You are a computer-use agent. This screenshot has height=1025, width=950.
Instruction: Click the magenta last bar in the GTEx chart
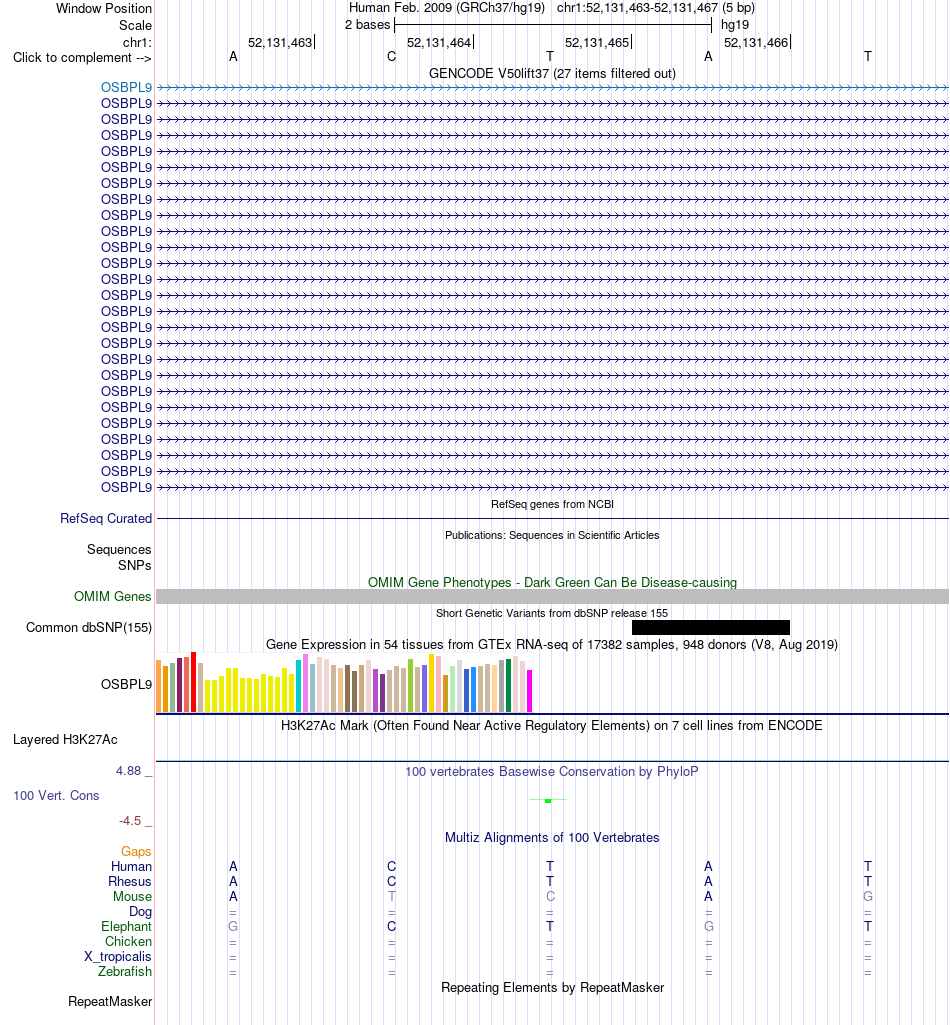click(x=530, y=691)
